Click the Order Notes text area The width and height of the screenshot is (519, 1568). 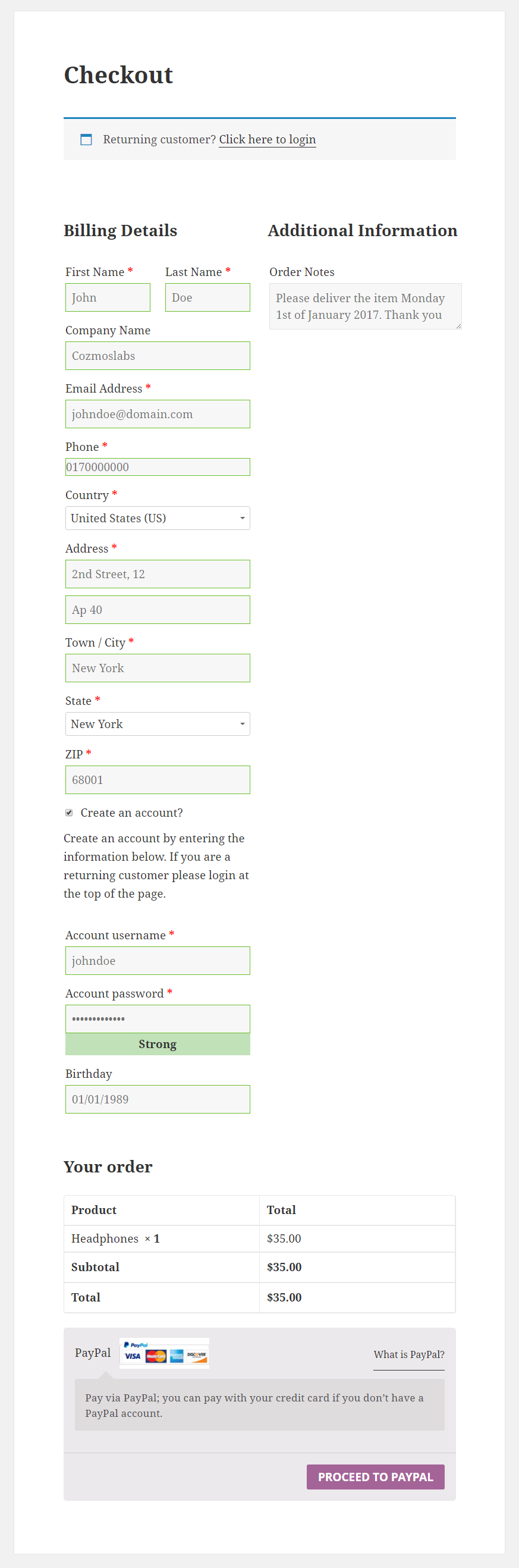click(365, 306)
